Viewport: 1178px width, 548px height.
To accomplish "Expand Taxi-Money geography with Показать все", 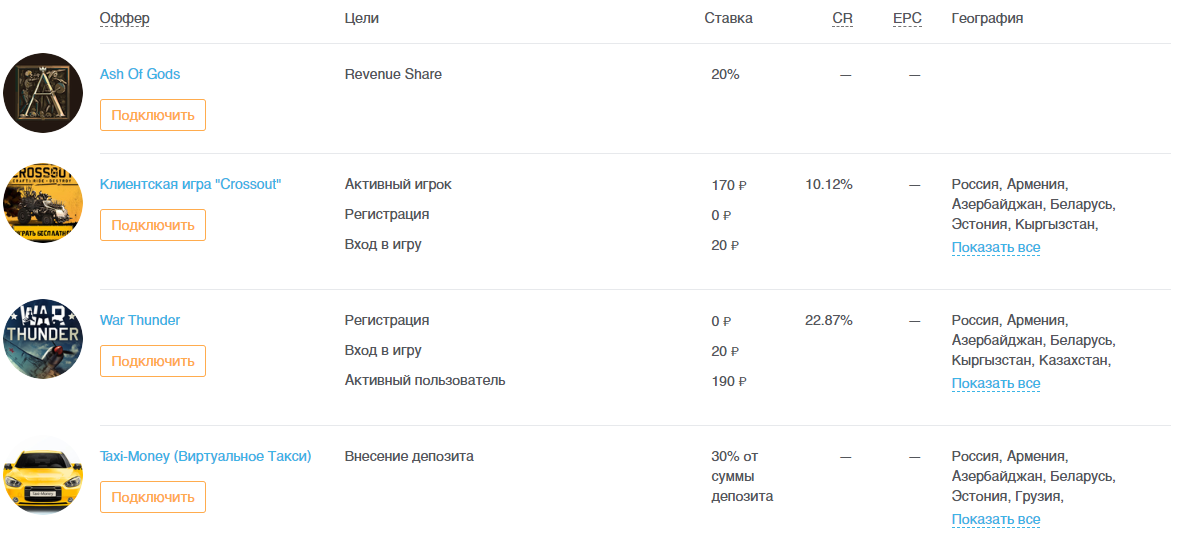I will (x=995, y=519).
